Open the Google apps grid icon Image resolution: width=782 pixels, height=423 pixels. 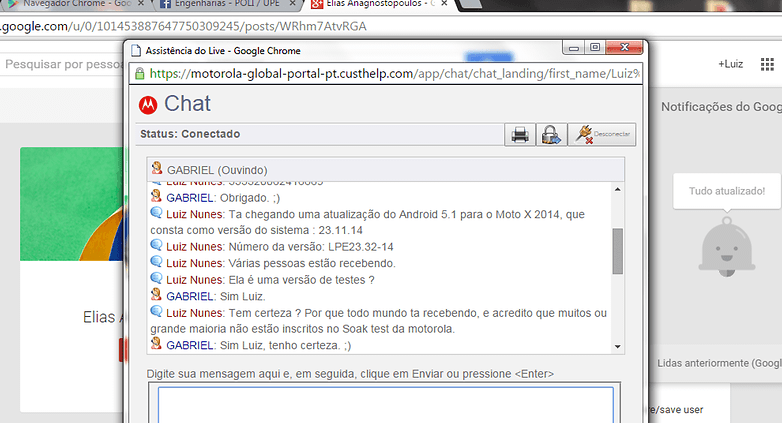tap(767, 64)
